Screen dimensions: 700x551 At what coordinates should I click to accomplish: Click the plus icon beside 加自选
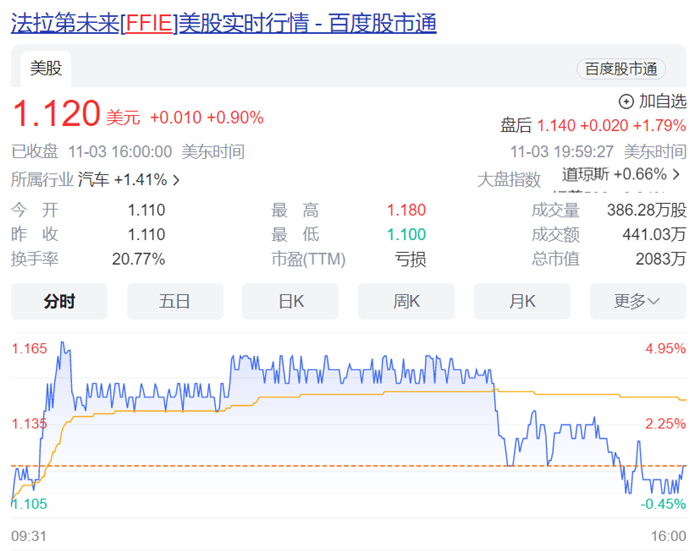(x=627, y=101)
